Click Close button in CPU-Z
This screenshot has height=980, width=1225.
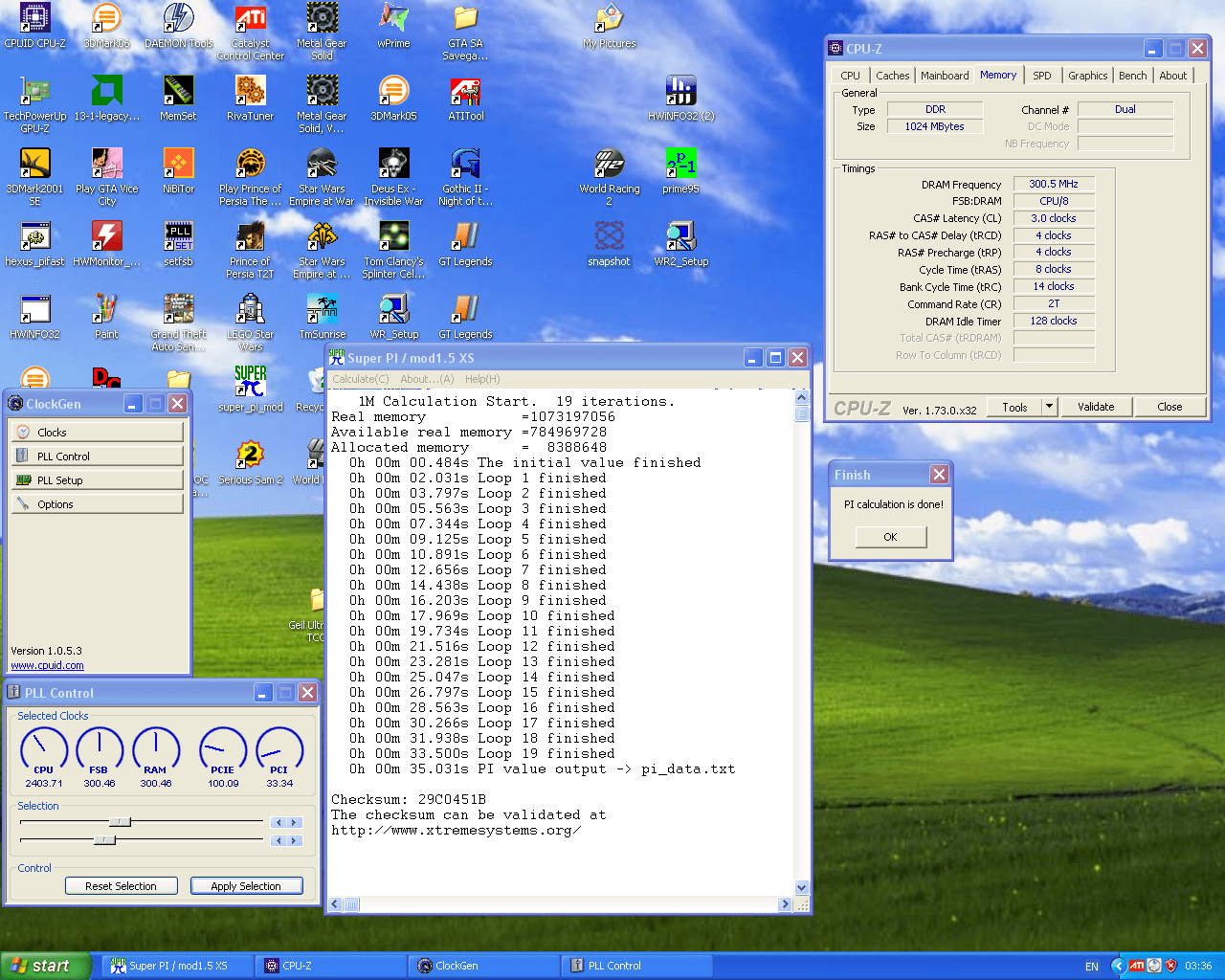pyautogui.click(x=1169, y=407)
